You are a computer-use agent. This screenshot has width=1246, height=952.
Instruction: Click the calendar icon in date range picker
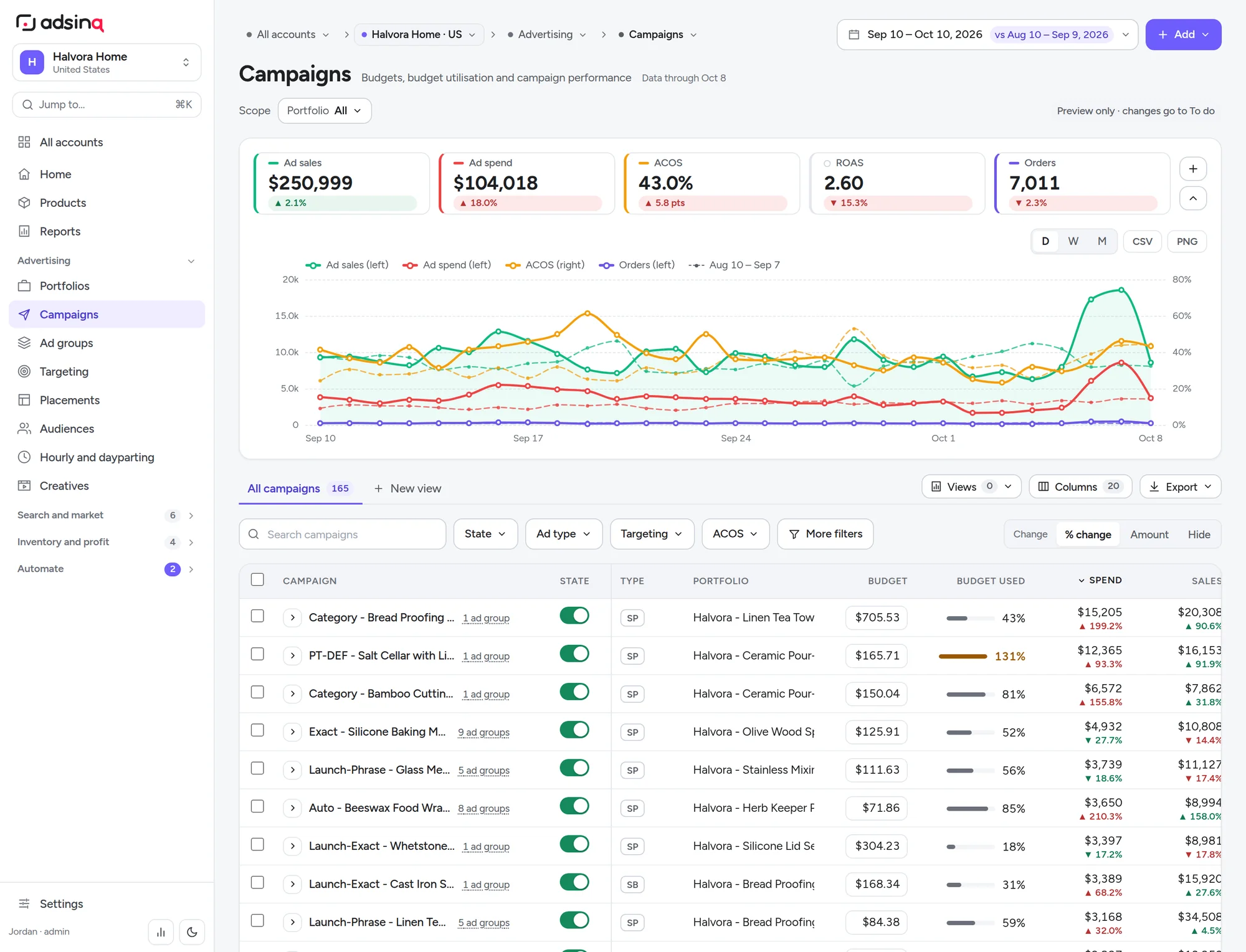click(854, 34)
